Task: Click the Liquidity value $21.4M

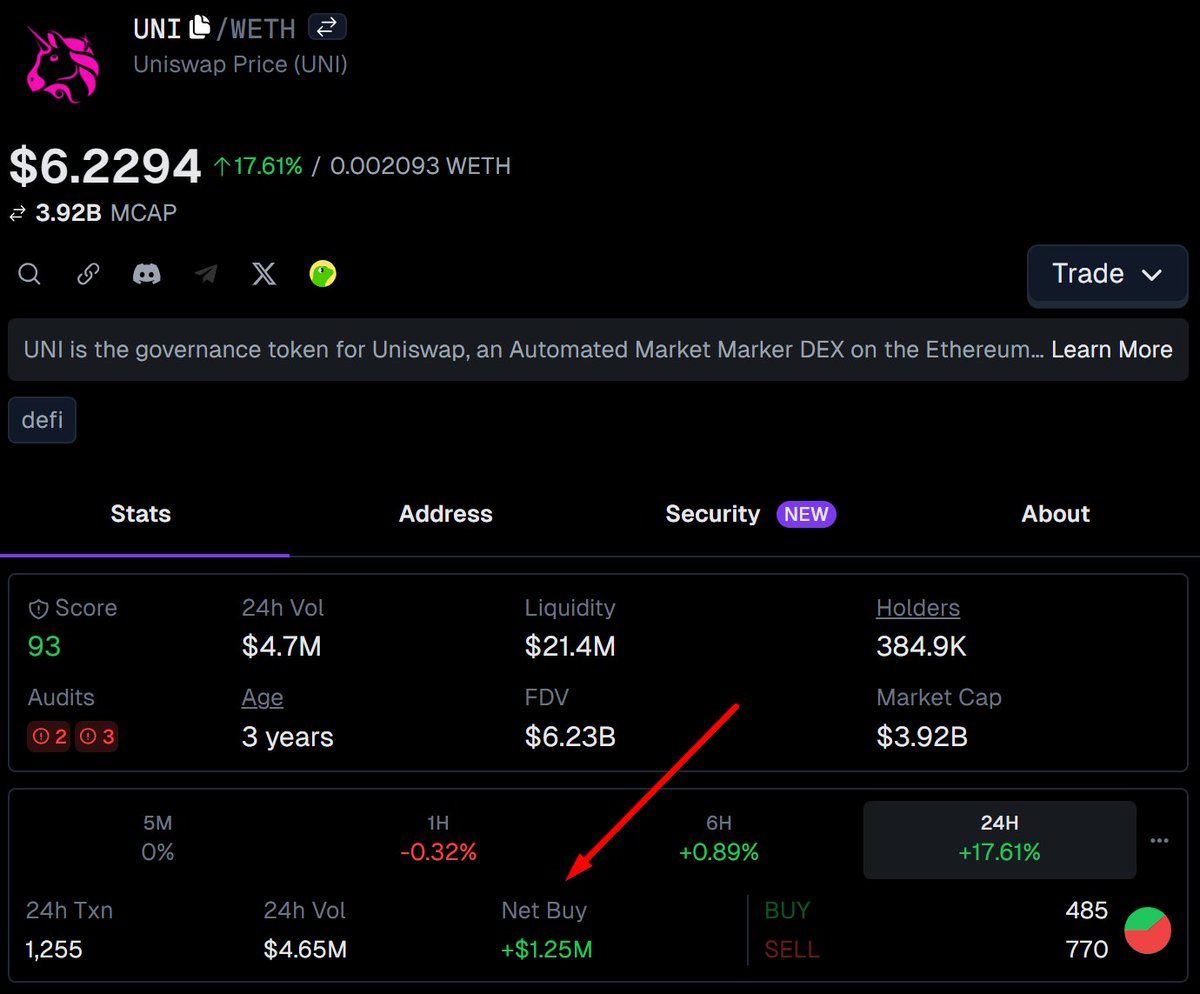Action: [570, 647]
